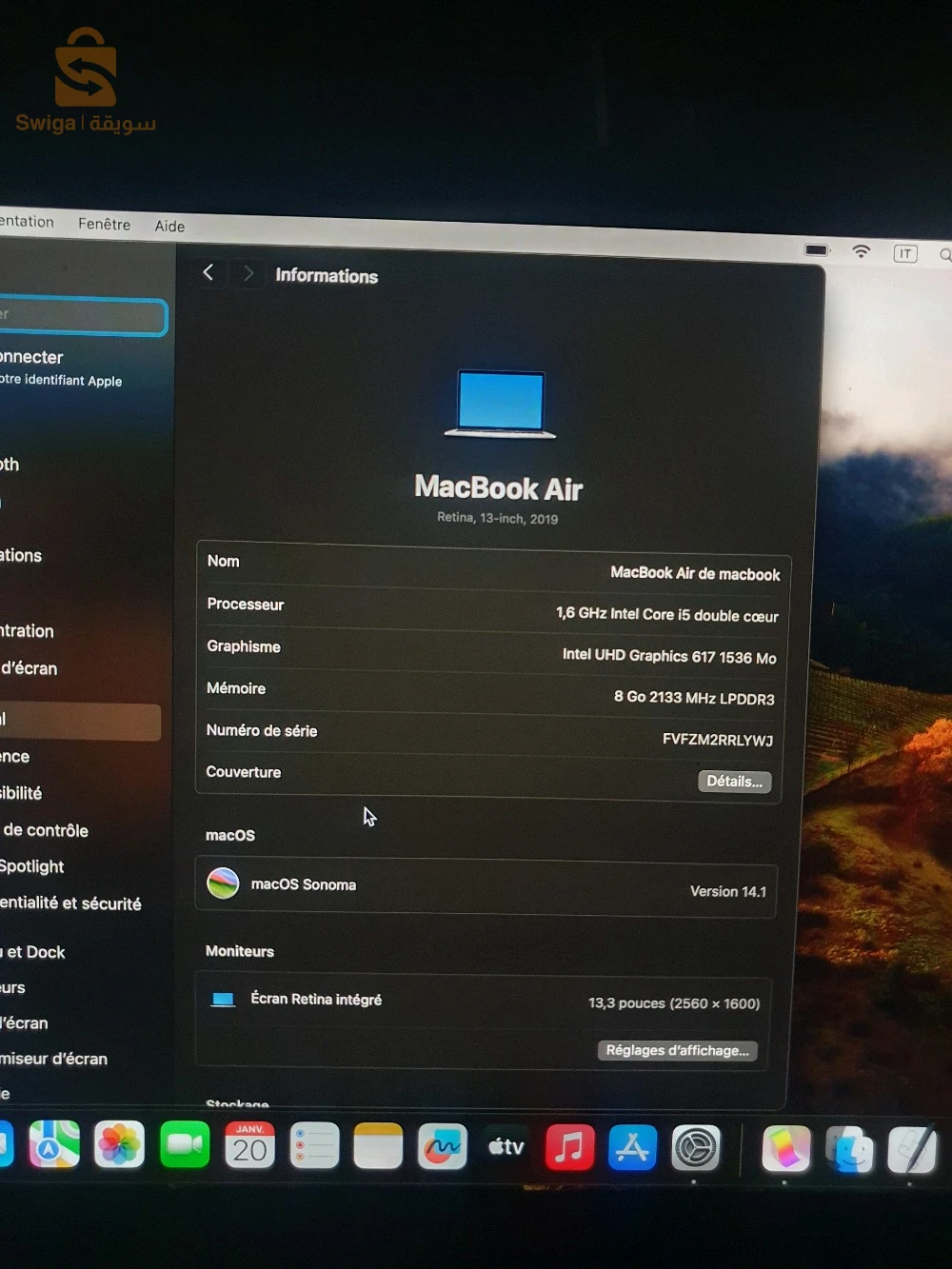This screenshot has width=952, height=1269.
Task: Select the highlighted sidebar row
Action: pos(80,722)
